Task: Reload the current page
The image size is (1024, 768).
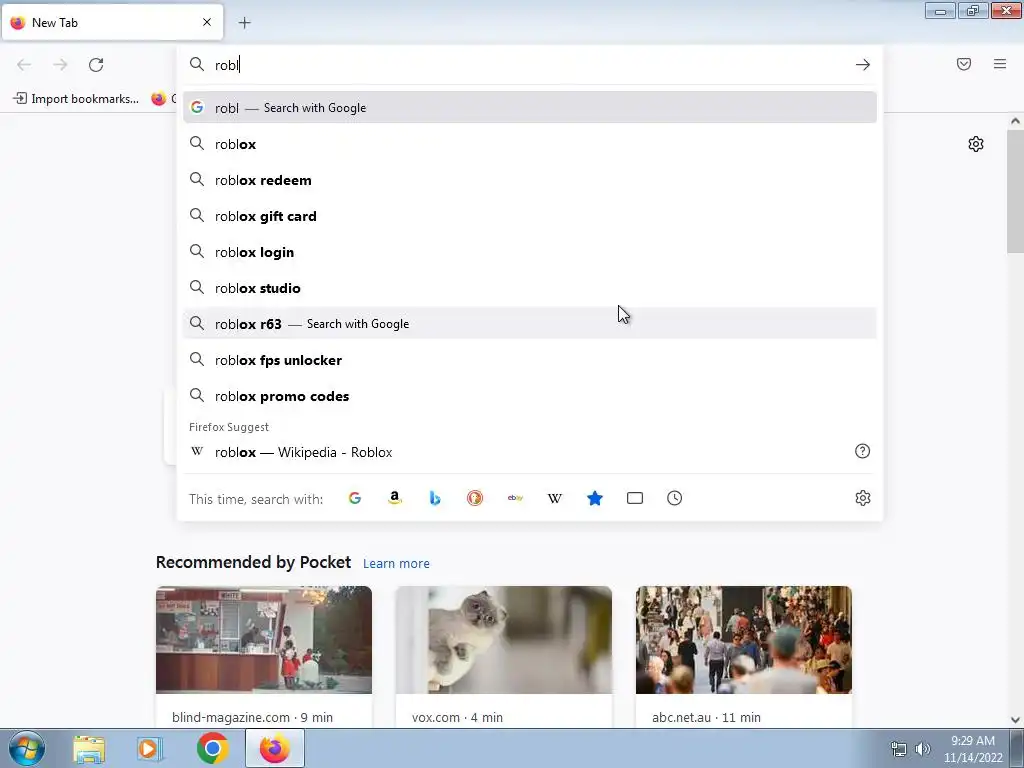Action: tap(96, 65)
